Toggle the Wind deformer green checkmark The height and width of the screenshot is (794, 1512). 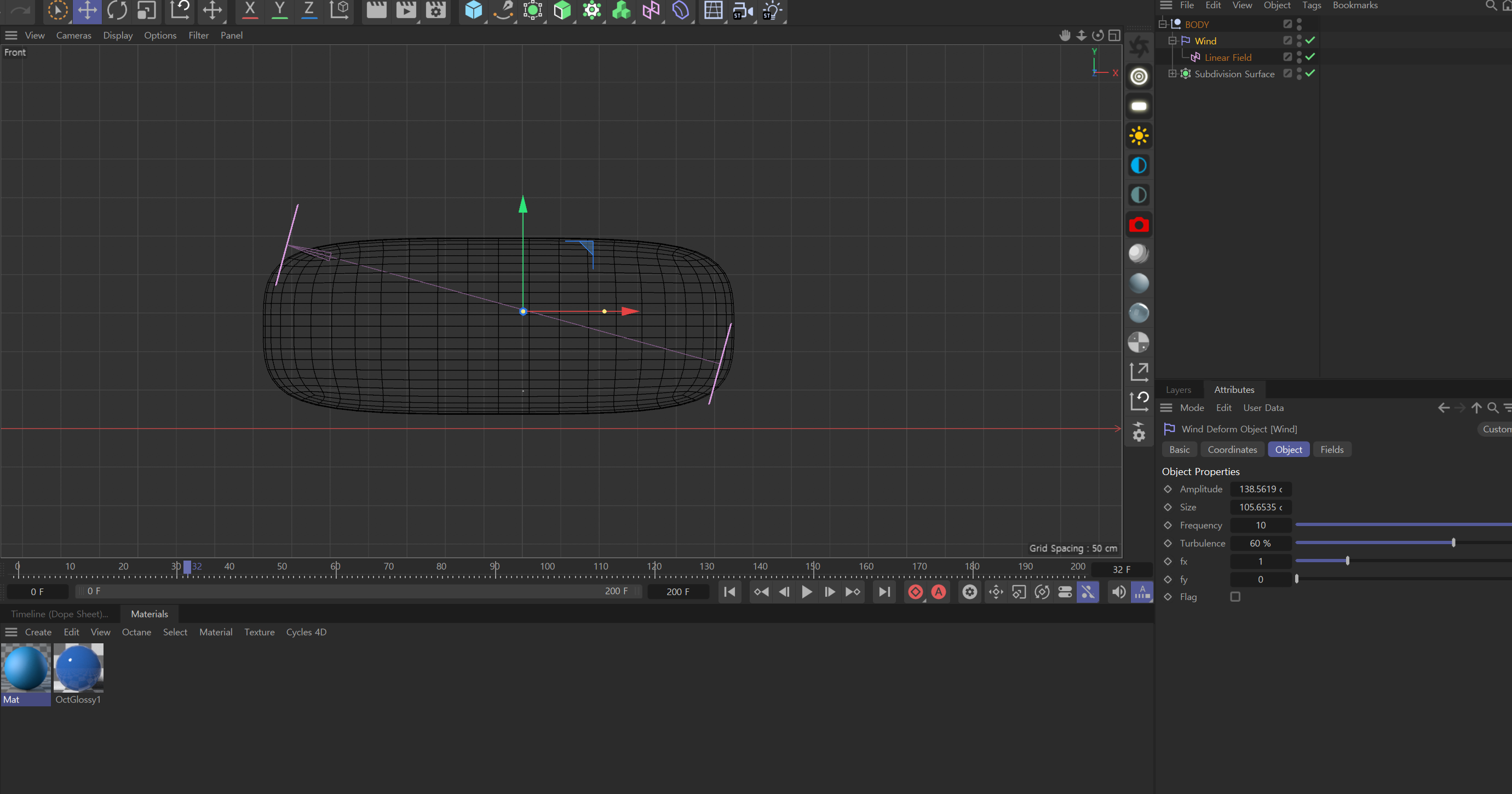pos(1310,41)
